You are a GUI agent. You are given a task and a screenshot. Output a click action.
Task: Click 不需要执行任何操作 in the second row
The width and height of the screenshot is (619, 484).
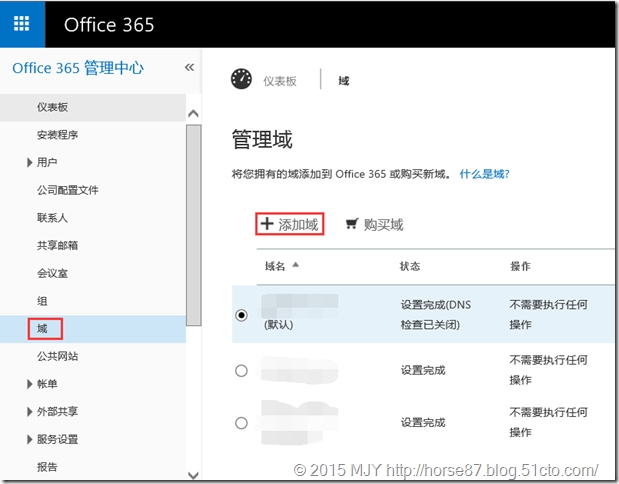click(x=548, y=370)
